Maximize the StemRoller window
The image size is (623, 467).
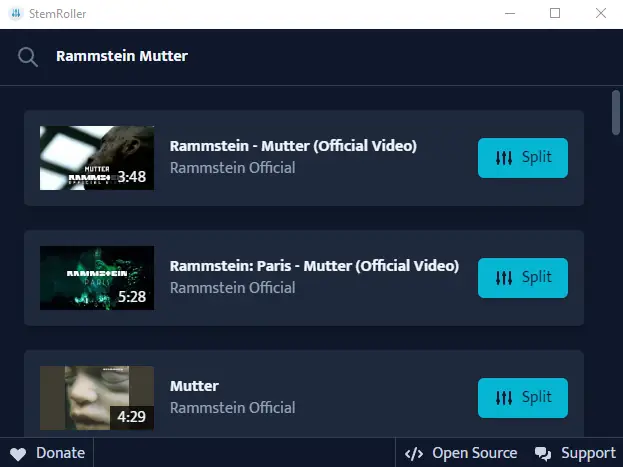[x=555, y=14]
